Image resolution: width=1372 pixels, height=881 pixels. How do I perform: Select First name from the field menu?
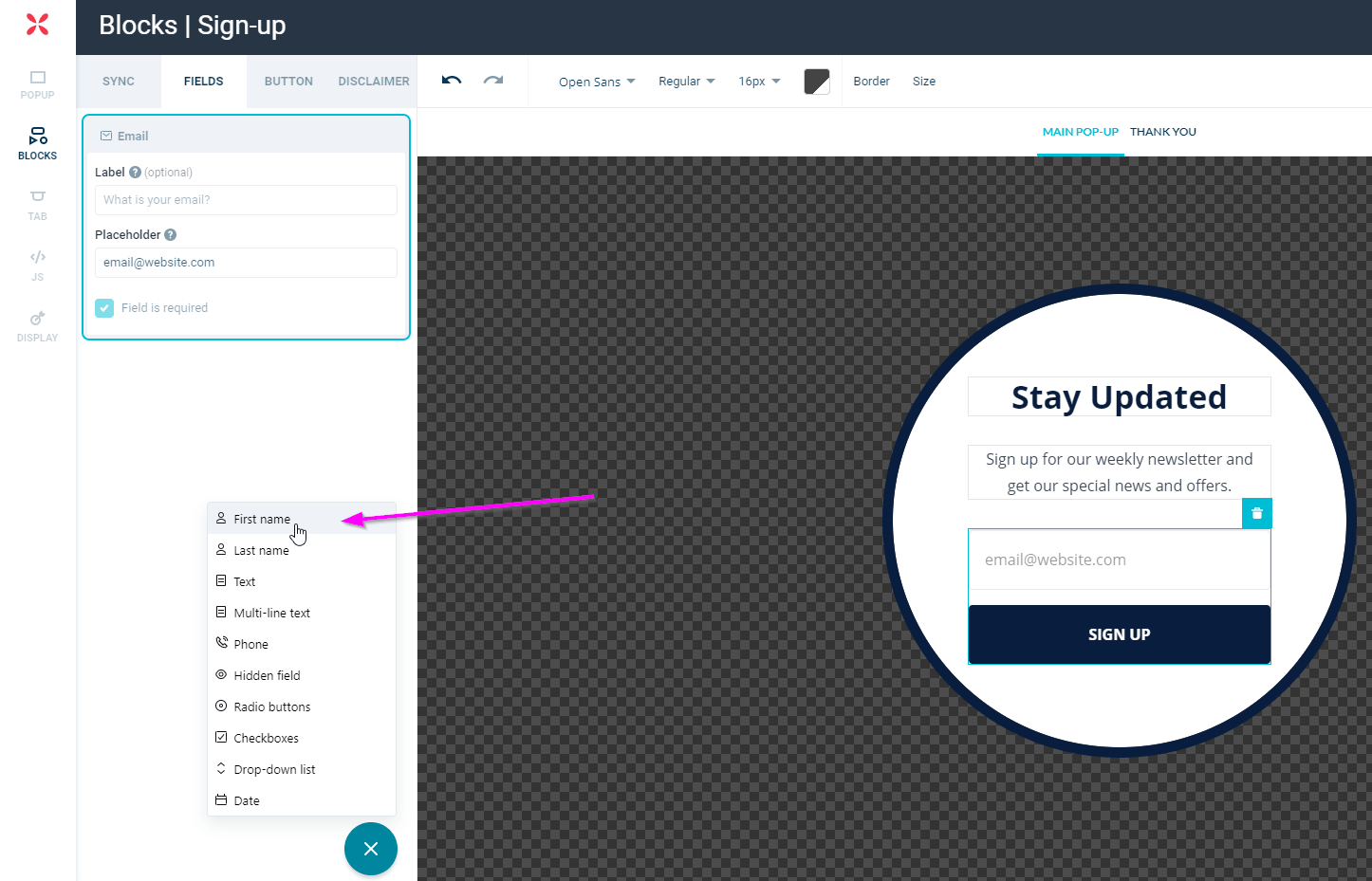261,519
